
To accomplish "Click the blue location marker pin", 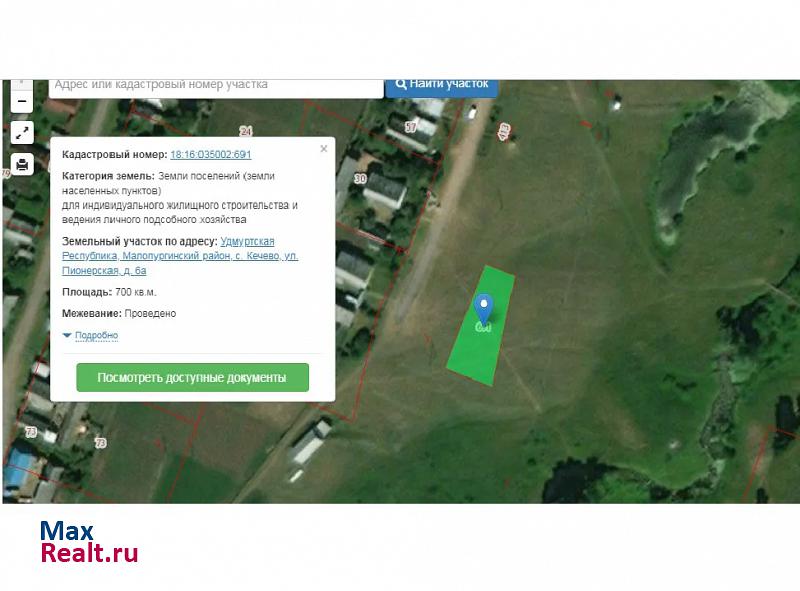I will tap(483, 306).
